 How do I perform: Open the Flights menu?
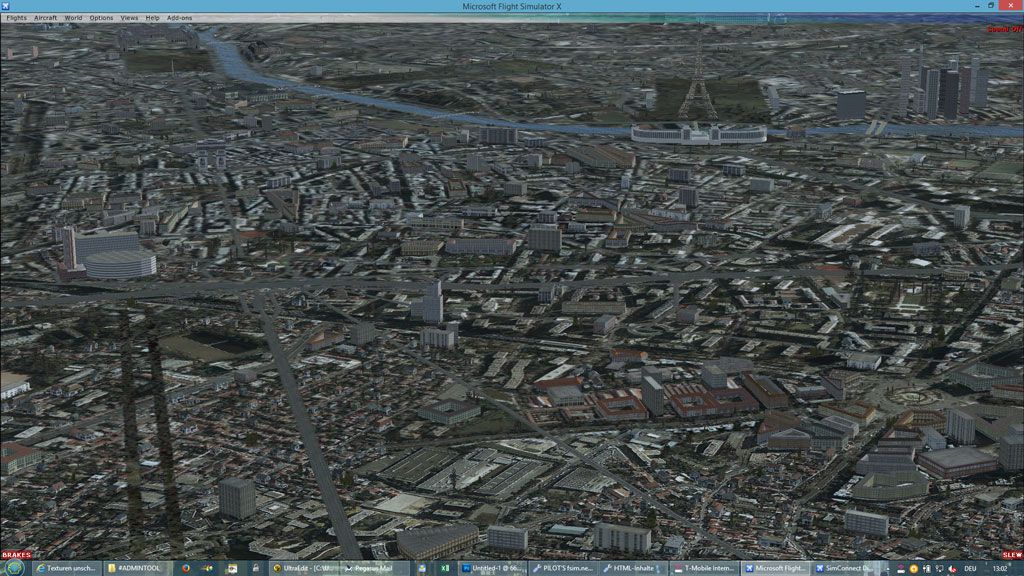point(16,18)
